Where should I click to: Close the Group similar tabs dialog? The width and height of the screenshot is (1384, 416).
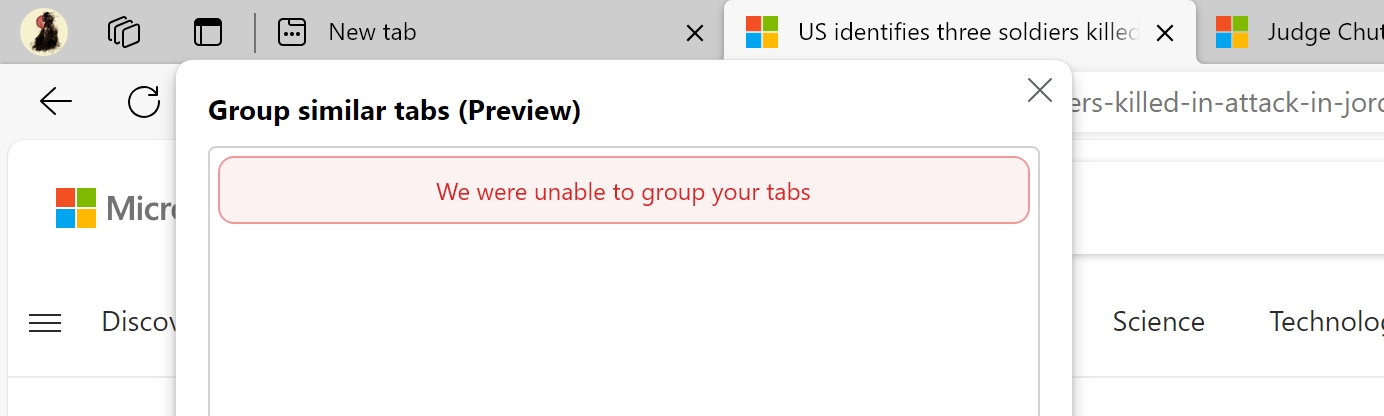(x=1040, y=90)
